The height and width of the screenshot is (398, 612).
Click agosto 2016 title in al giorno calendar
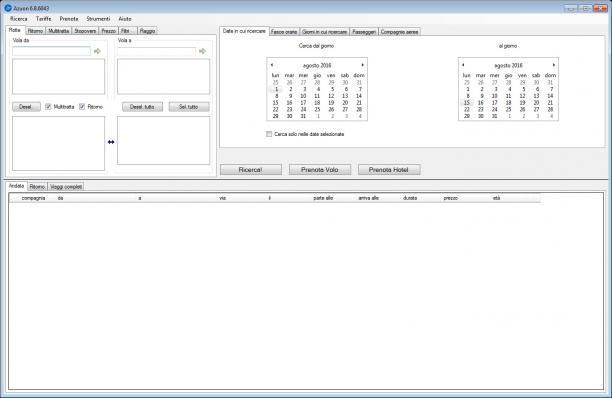click(508, 66)
